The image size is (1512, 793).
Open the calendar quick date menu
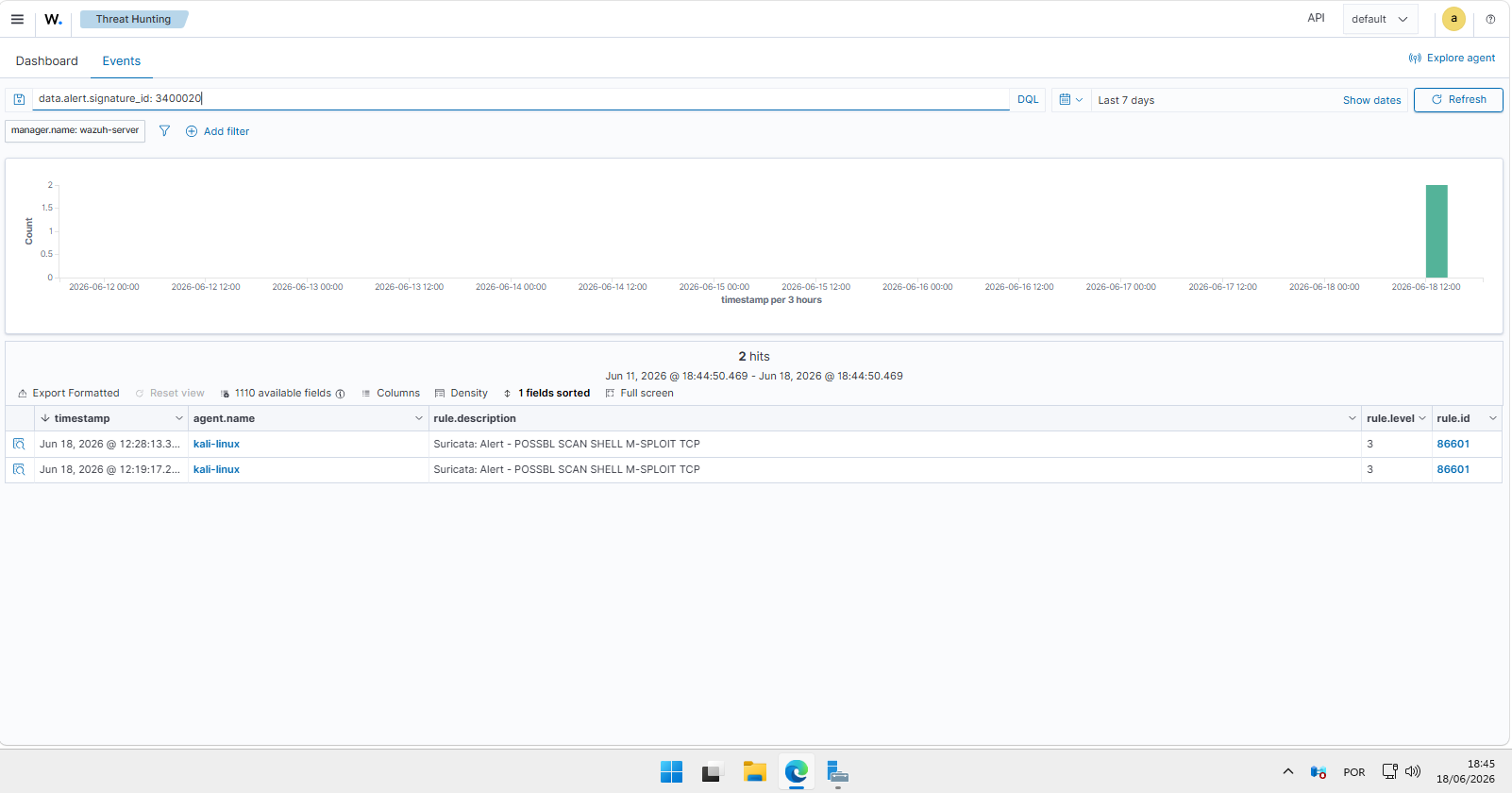click(x=1070, y=99)
